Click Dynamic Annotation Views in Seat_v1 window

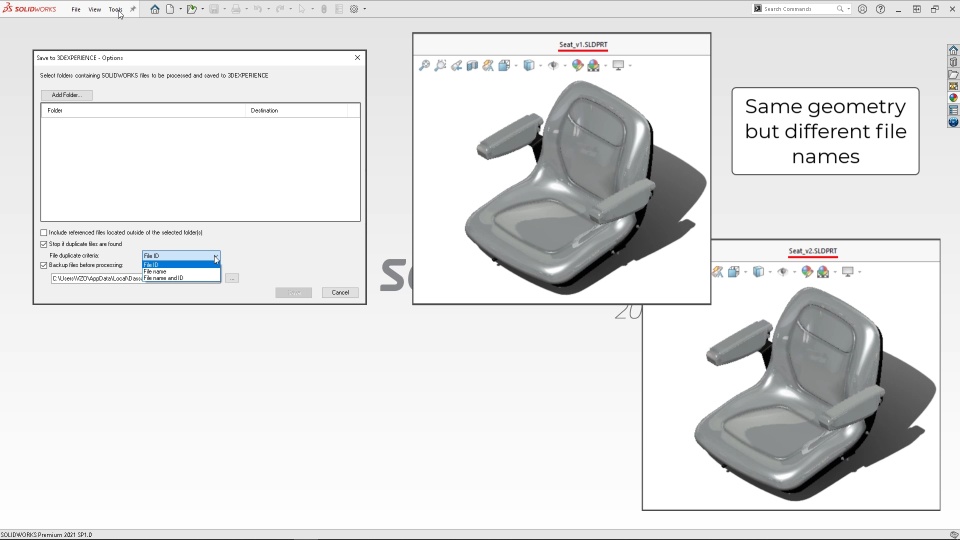[488, 65]
